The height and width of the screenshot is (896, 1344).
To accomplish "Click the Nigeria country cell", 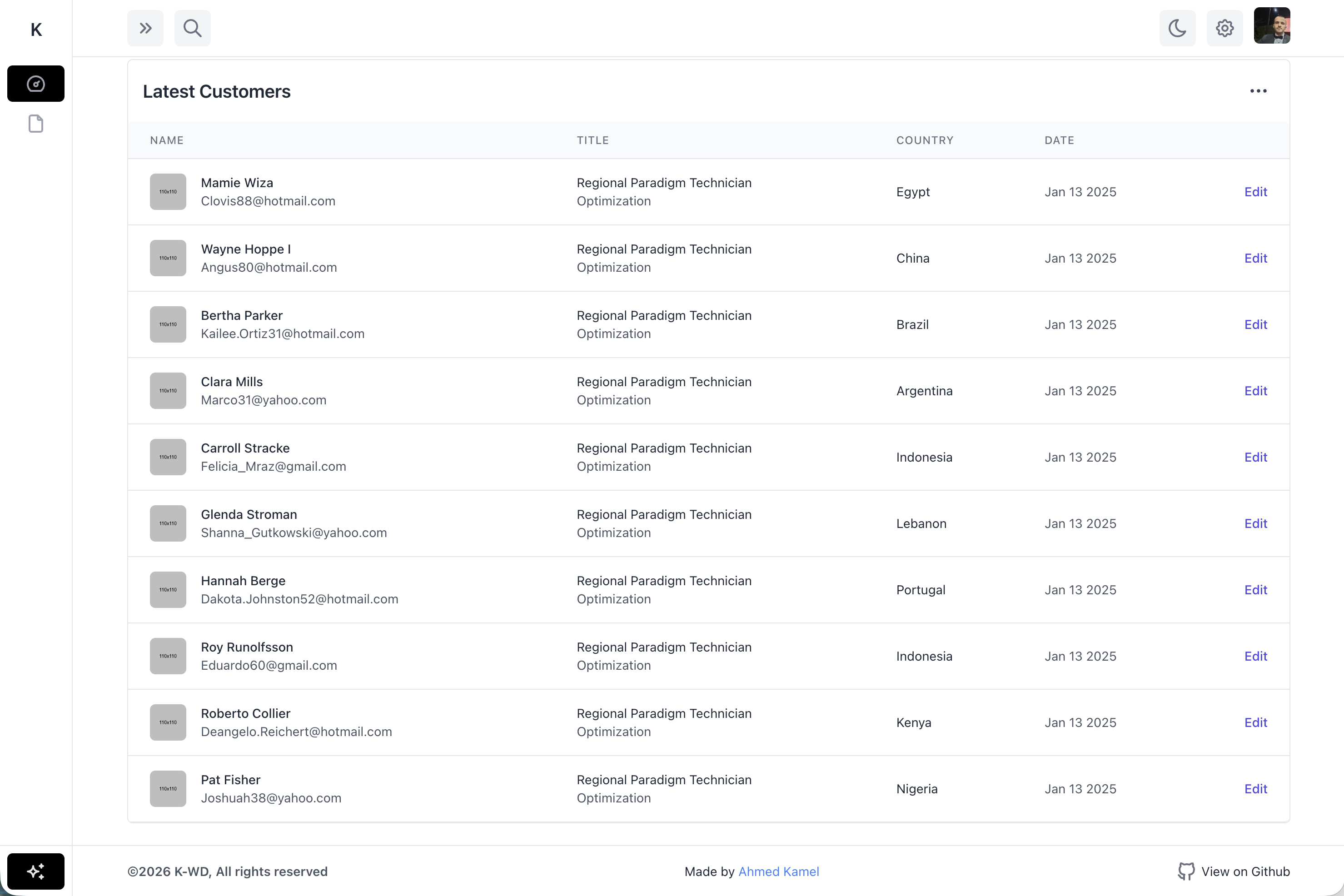I will coord(917,789).
